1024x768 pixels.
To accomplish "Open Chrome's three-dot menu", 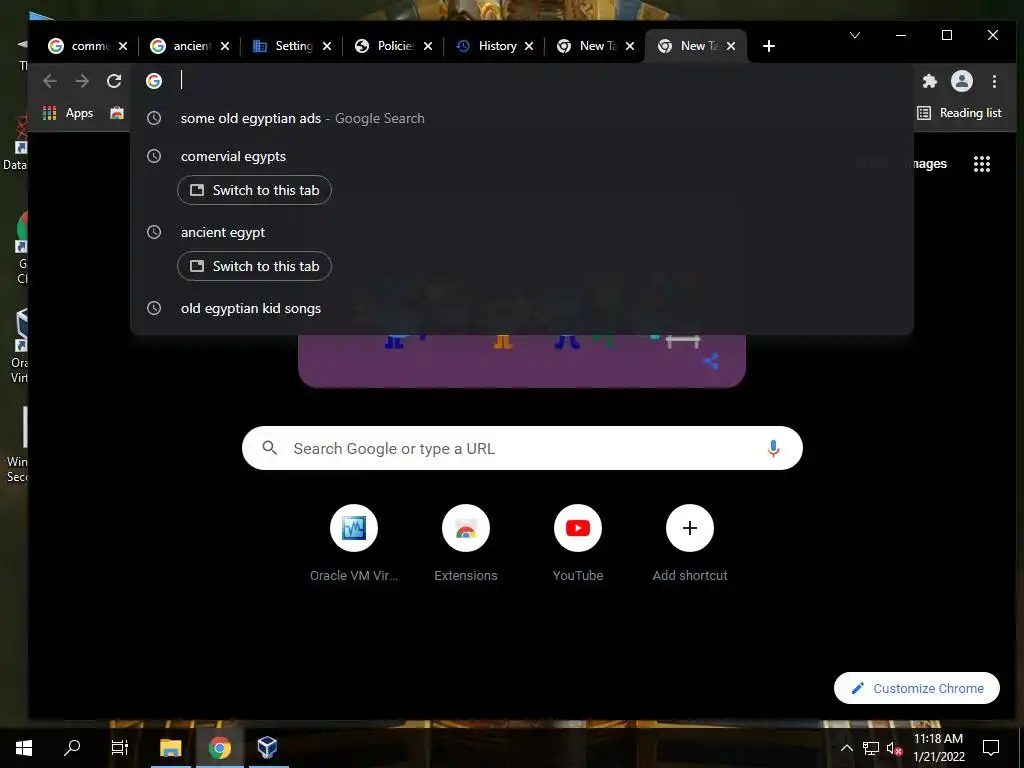I will point(994,81).
